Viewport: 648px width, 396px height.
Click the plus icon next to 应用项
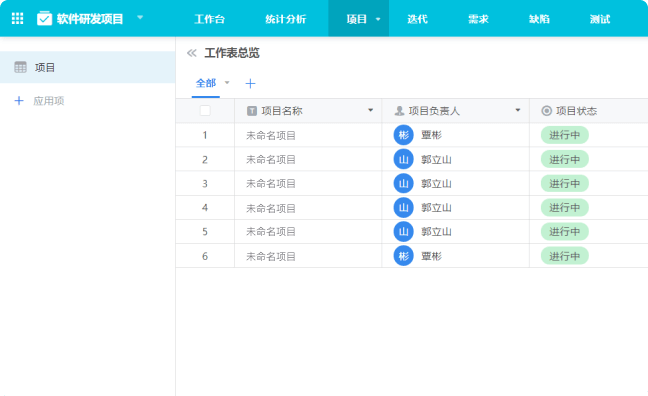(19, 100)
